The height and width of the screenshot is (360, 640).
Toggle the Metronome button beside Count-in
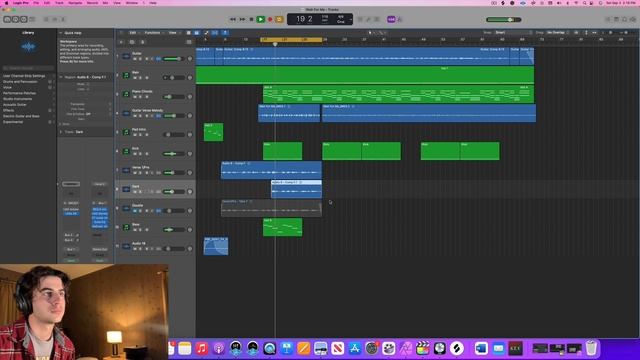(400, 19)
